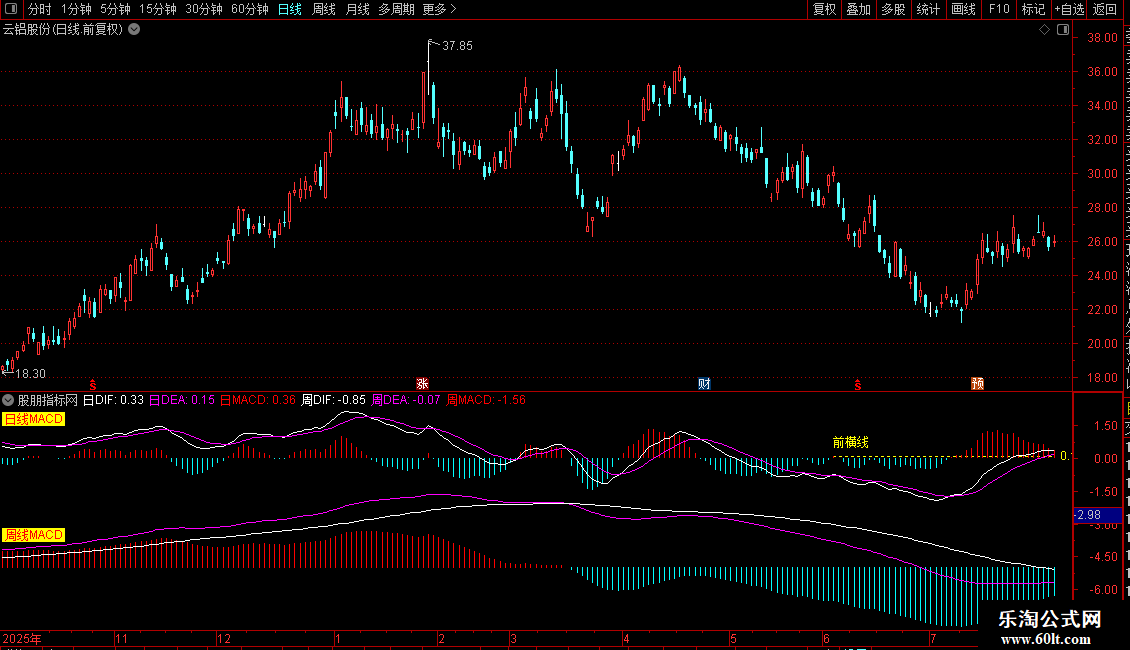The height and width of the screenshot is (650, 1130).
Task: Click the 财 financial report marker icon
Action: coord(704,383)
